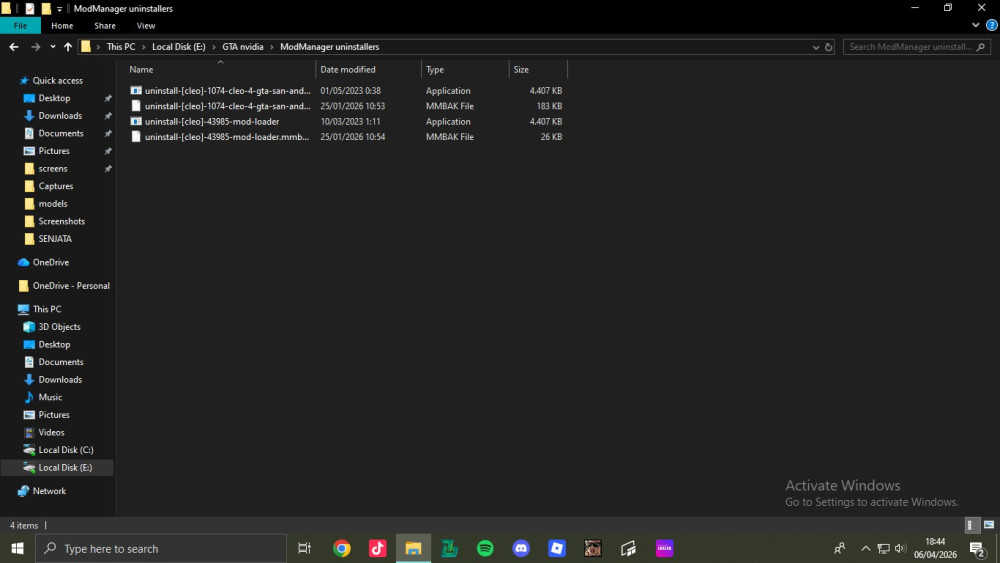Select cleo-4-gta-san-and Application file

(x=346, y=91)
